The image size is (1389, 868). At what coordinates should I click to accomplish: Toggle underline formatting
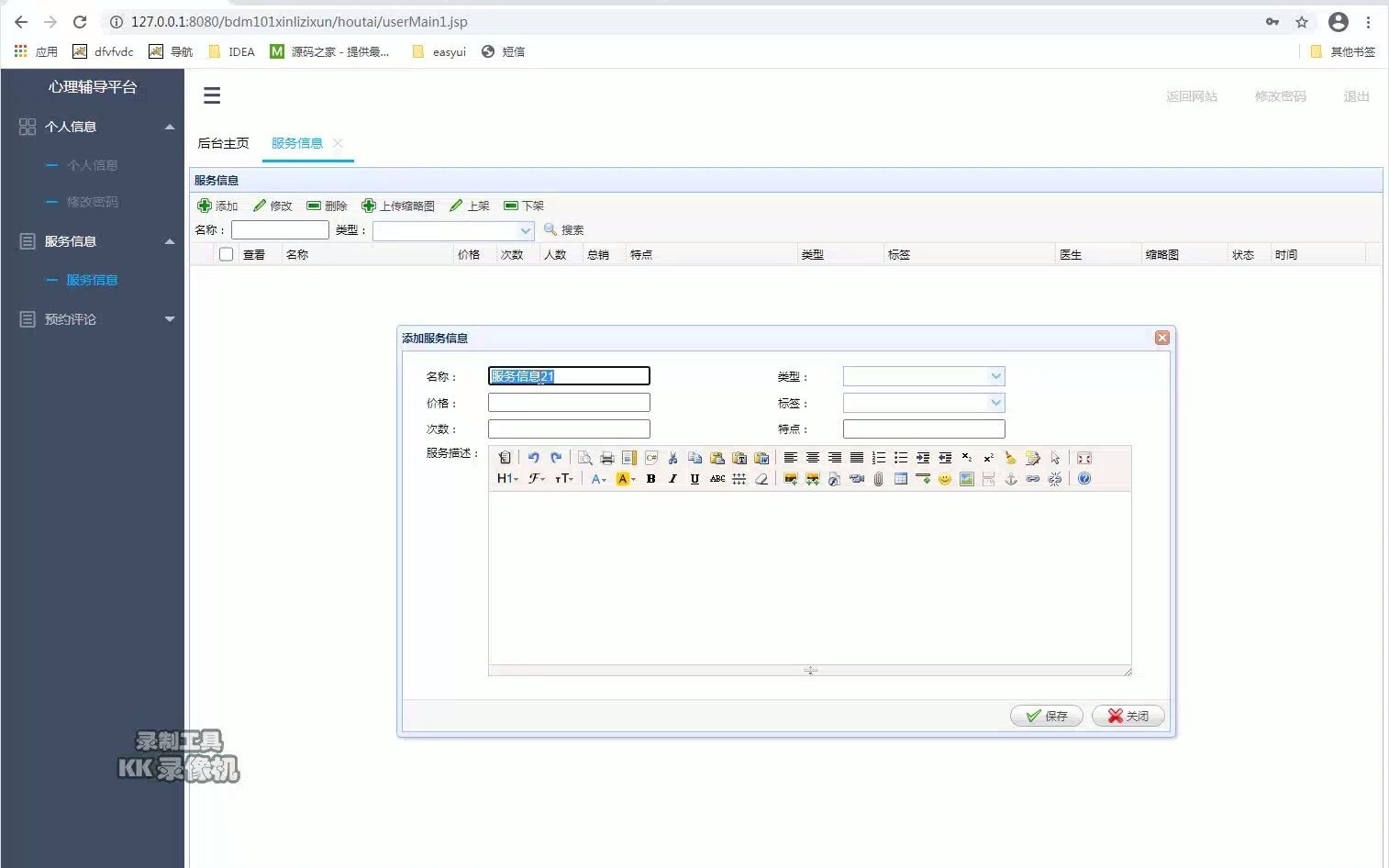(695, 479)
